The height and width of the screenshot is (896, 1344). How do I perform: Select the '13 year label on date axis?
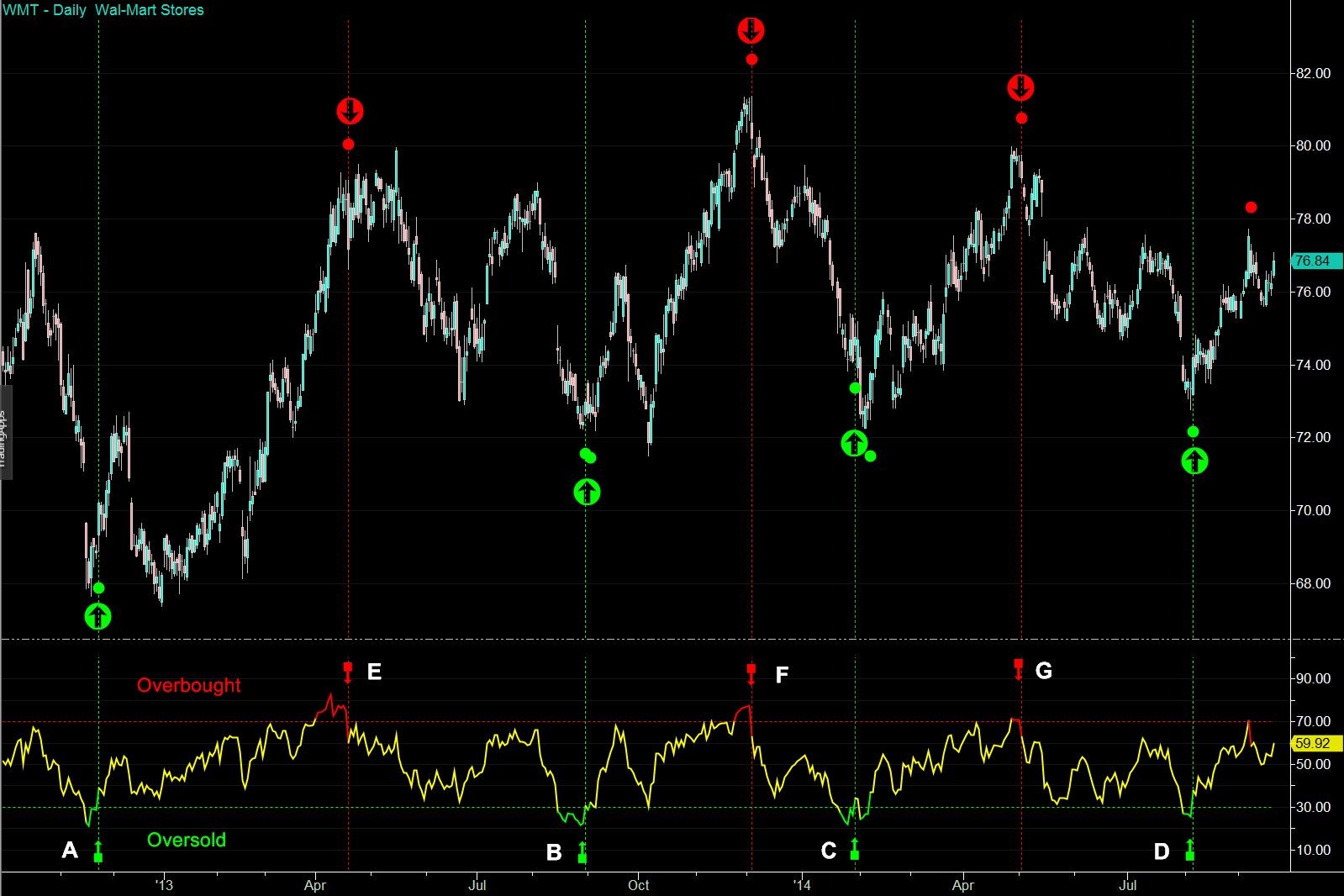coord(163,885)
